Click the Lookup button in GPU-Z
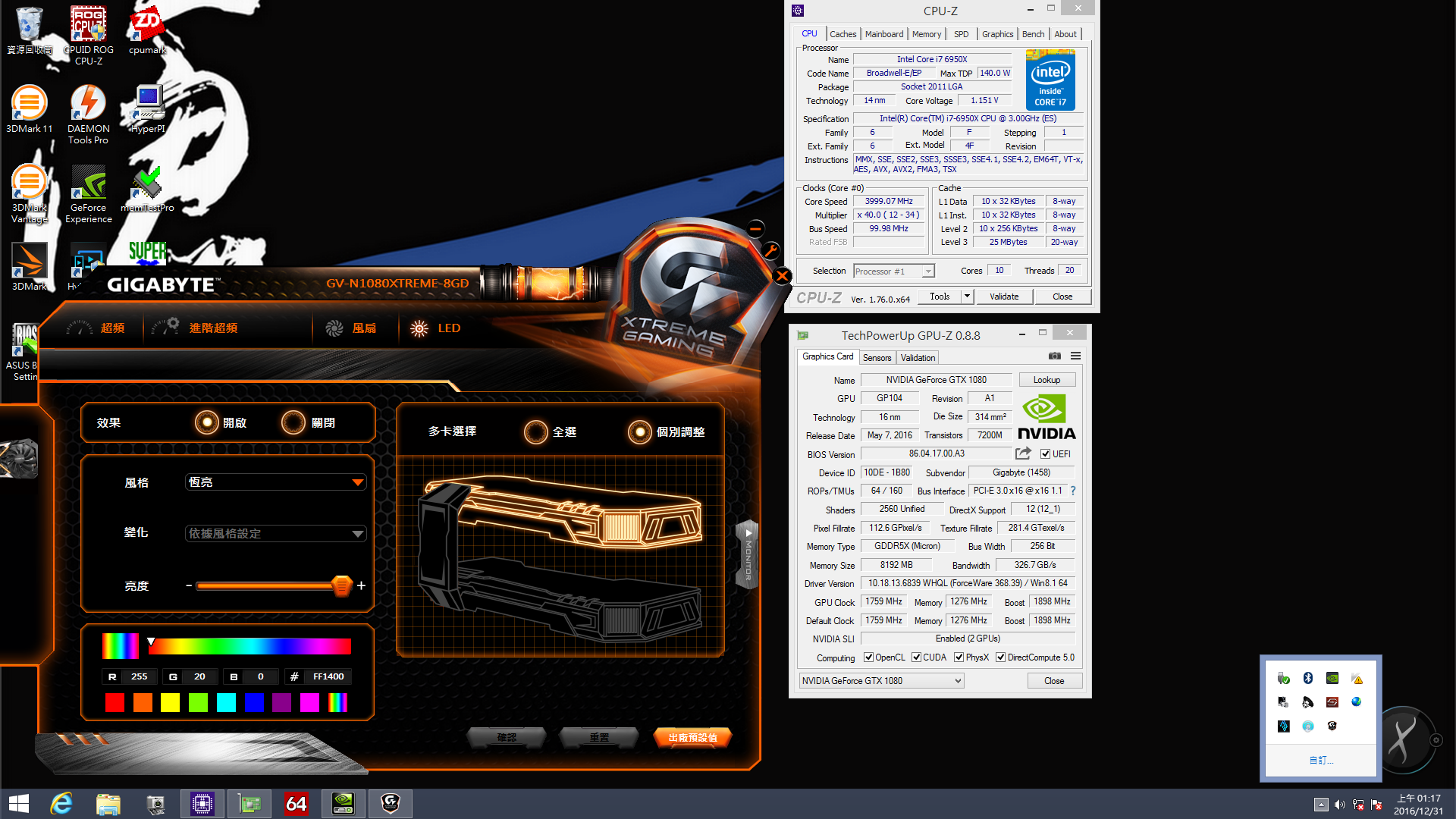Image resolution: width=1456 pixels, height=819 pixels. (x=1046, y=380)
